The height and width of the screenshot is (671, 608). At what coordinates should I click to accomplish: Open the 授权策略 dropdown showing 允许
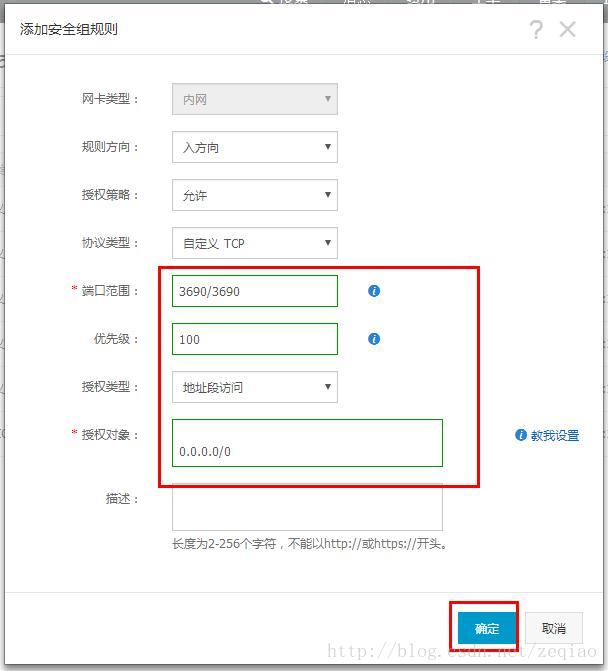(255, 195)
